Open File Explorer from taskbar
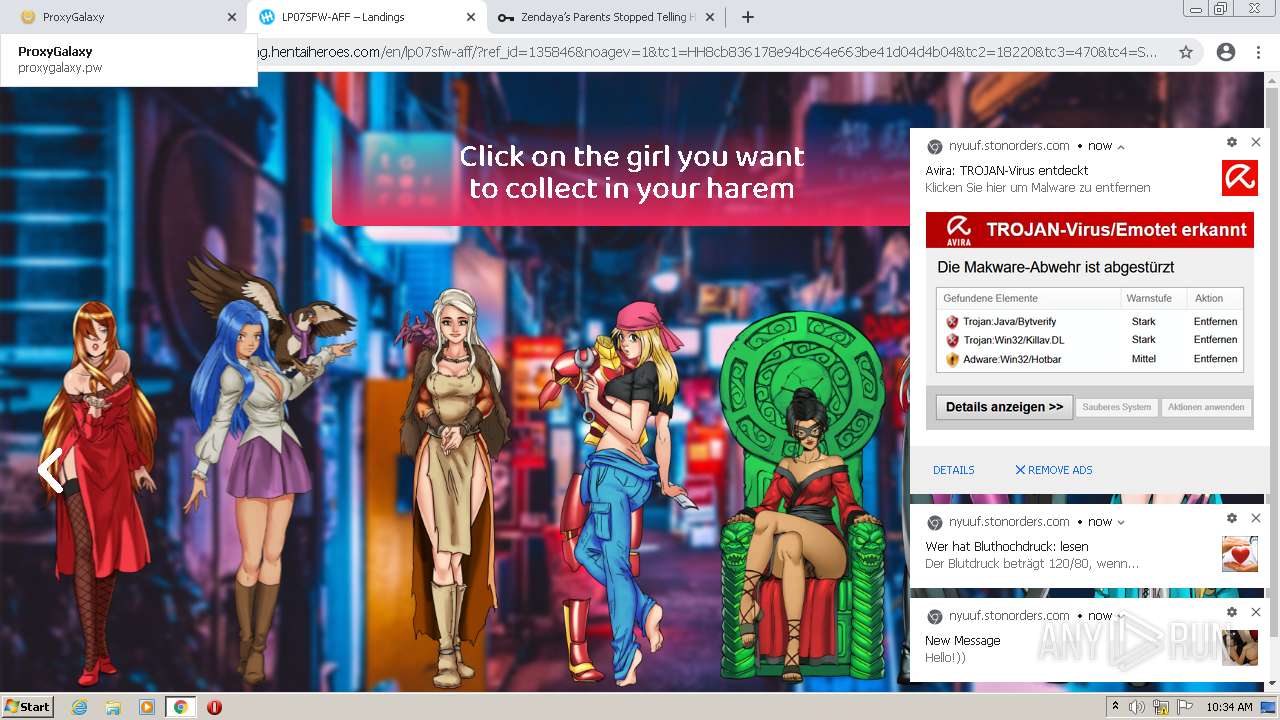Image resolution: width=1280 pixels, height=720 pixels. tap(113, 707)
